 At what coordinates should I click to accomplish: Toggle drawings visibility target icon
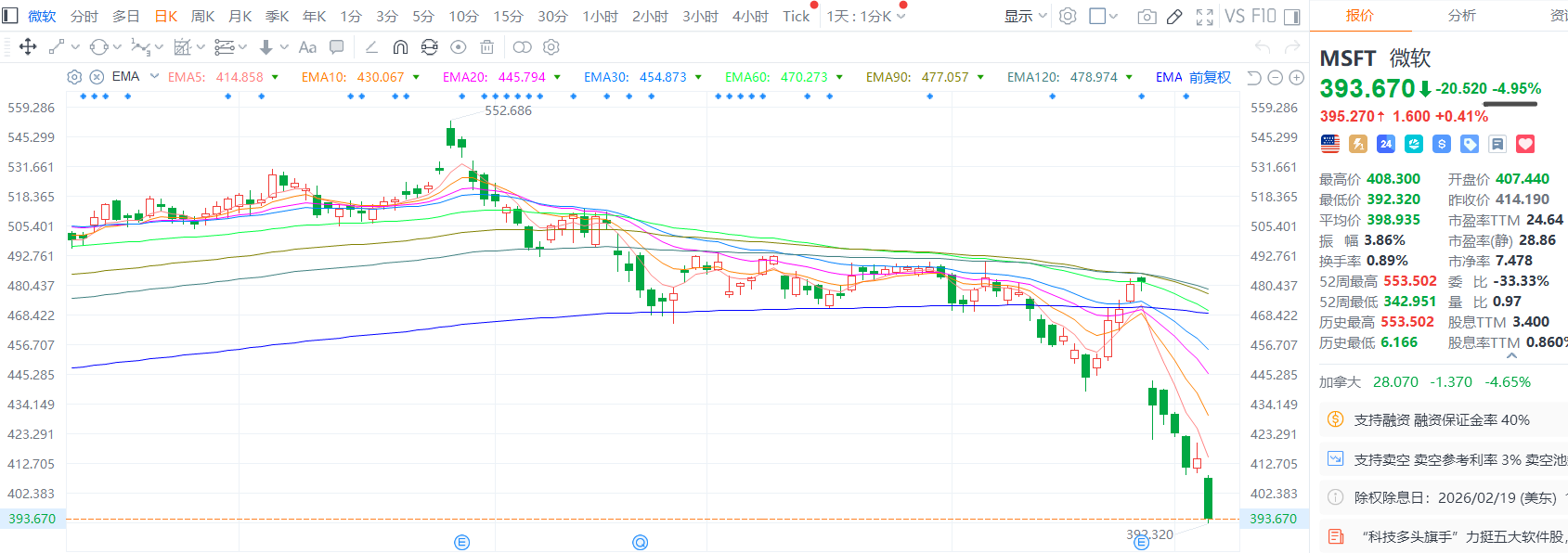coord(458,47)
